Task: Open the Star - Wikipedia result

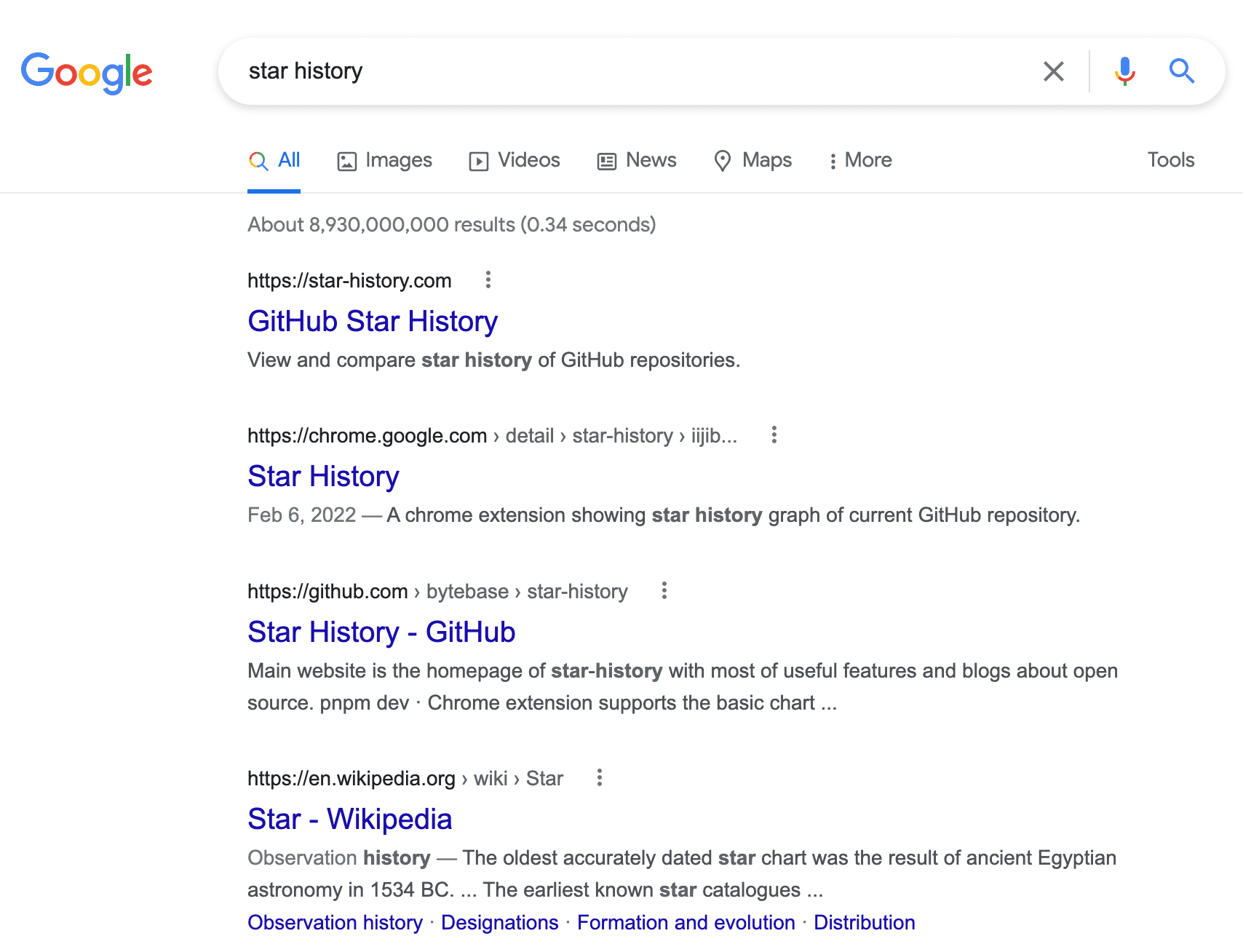Action: pyautogui.click(x=349, y=819)
